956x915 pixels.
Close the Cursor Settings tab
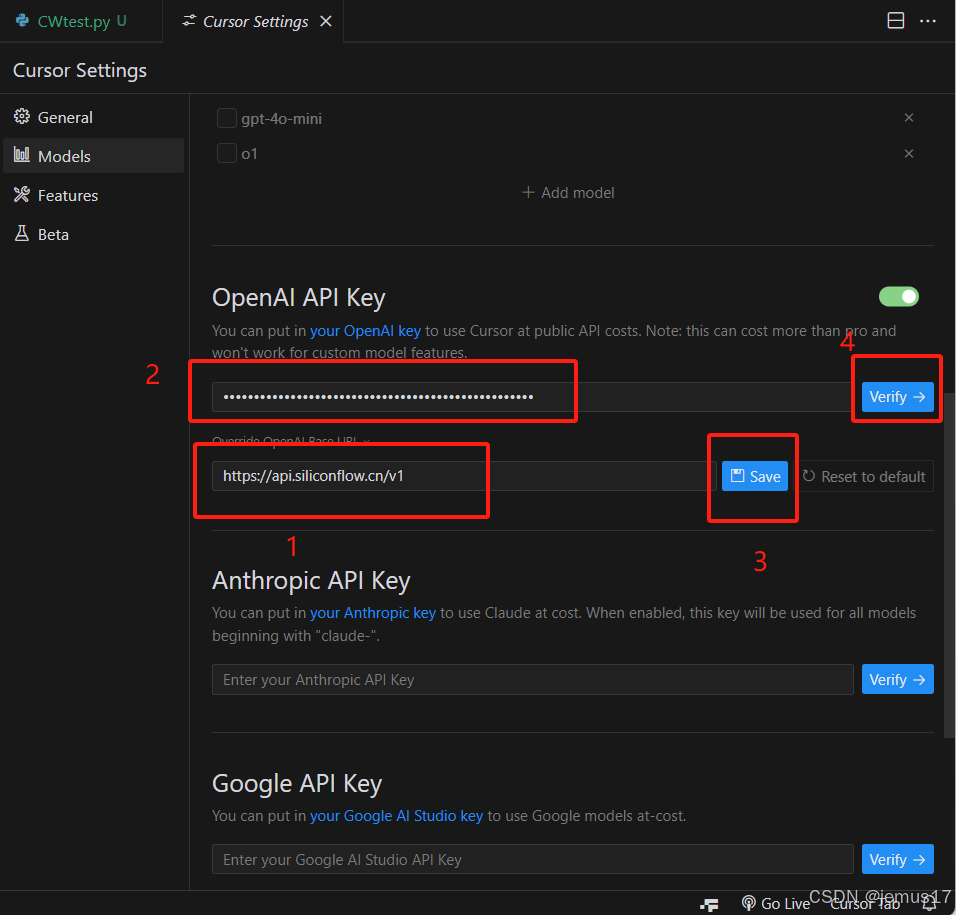pos(326,21)
